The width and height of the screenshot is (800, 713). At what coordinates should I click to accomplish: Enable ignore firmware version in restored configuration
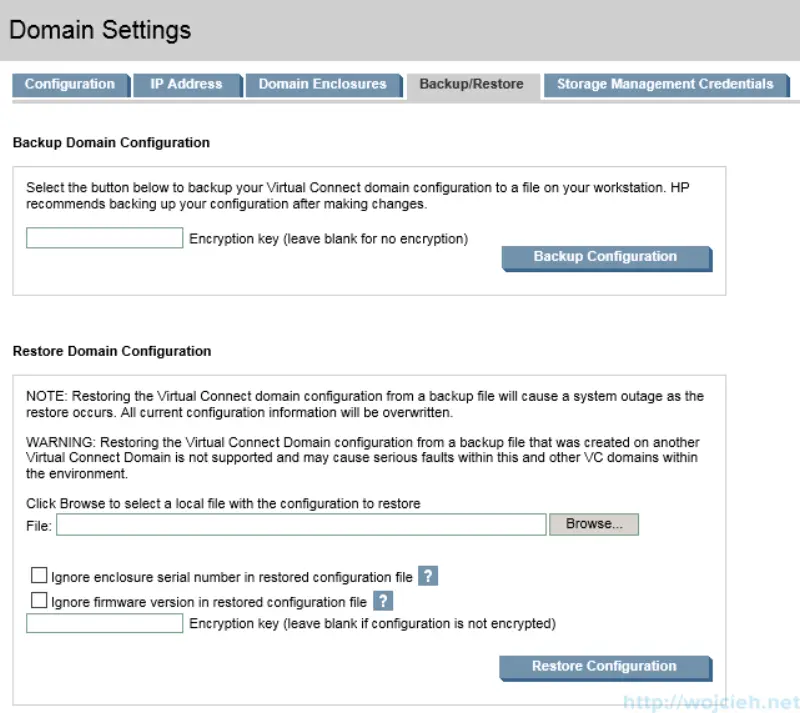click(39, 600)
